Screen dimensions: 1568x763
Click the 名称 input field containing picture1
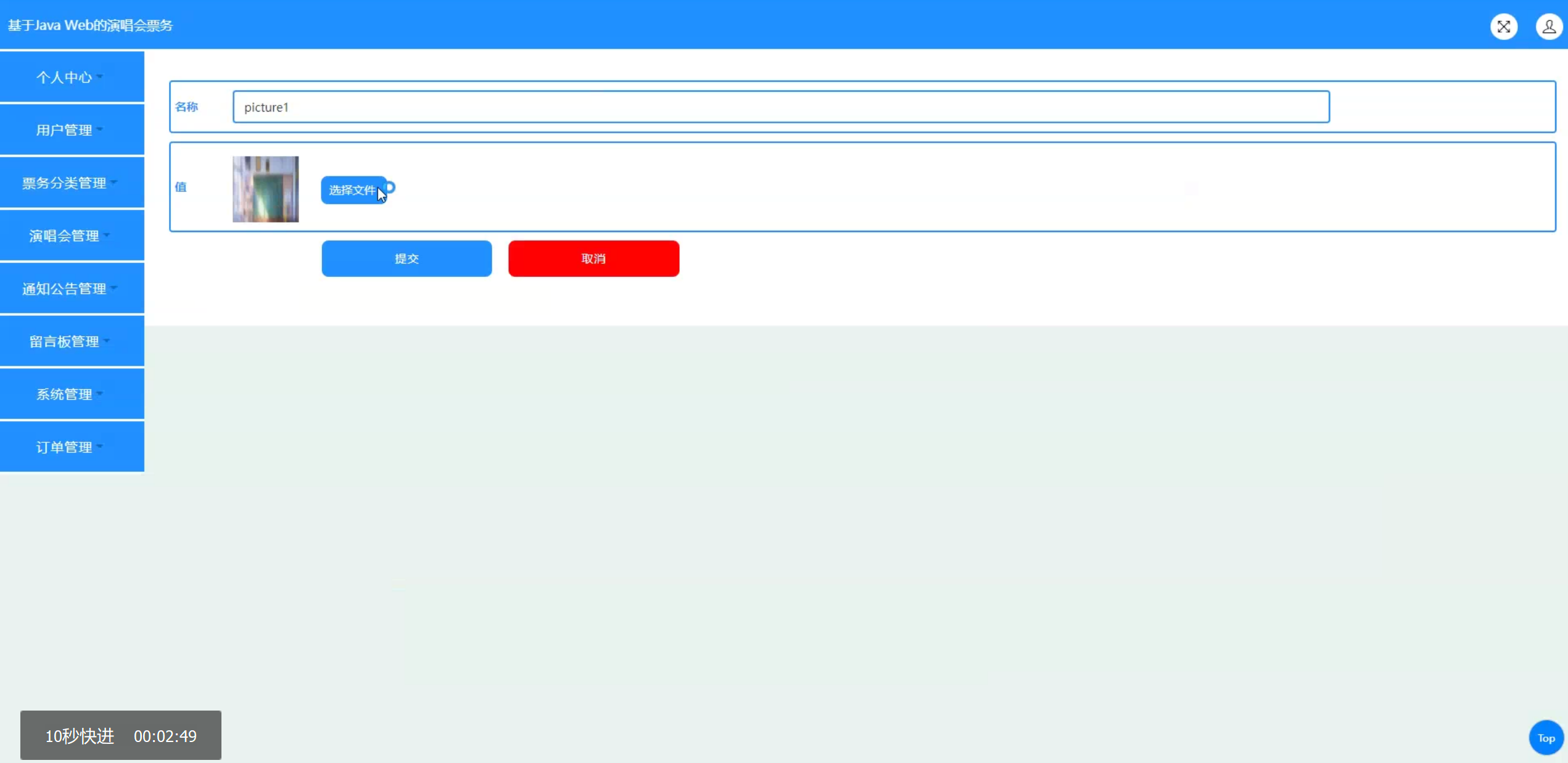pos(781,107)
